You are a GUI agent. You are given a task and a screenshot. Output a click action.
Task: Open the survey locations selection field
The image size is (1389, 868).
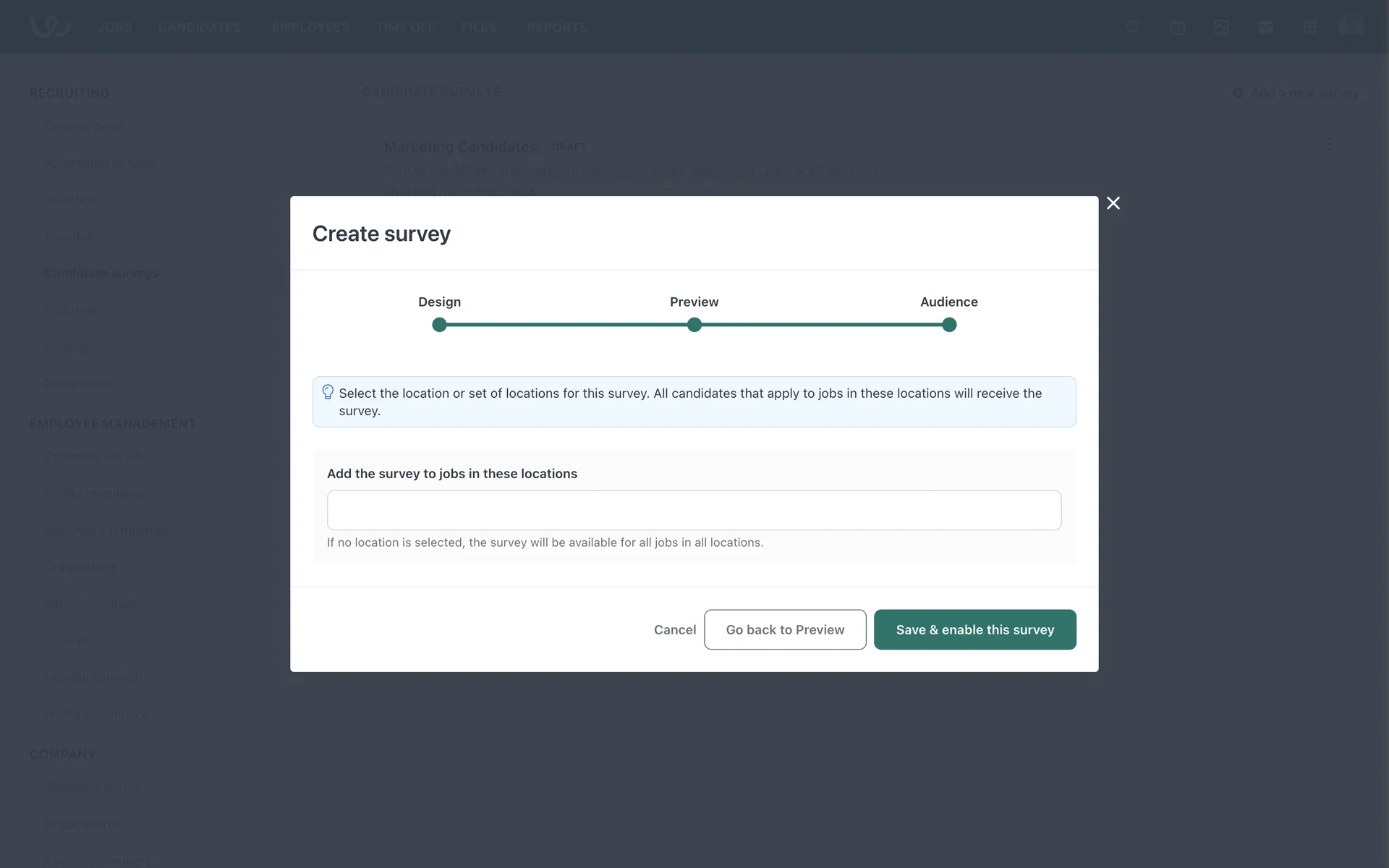(x=694, y=510)
